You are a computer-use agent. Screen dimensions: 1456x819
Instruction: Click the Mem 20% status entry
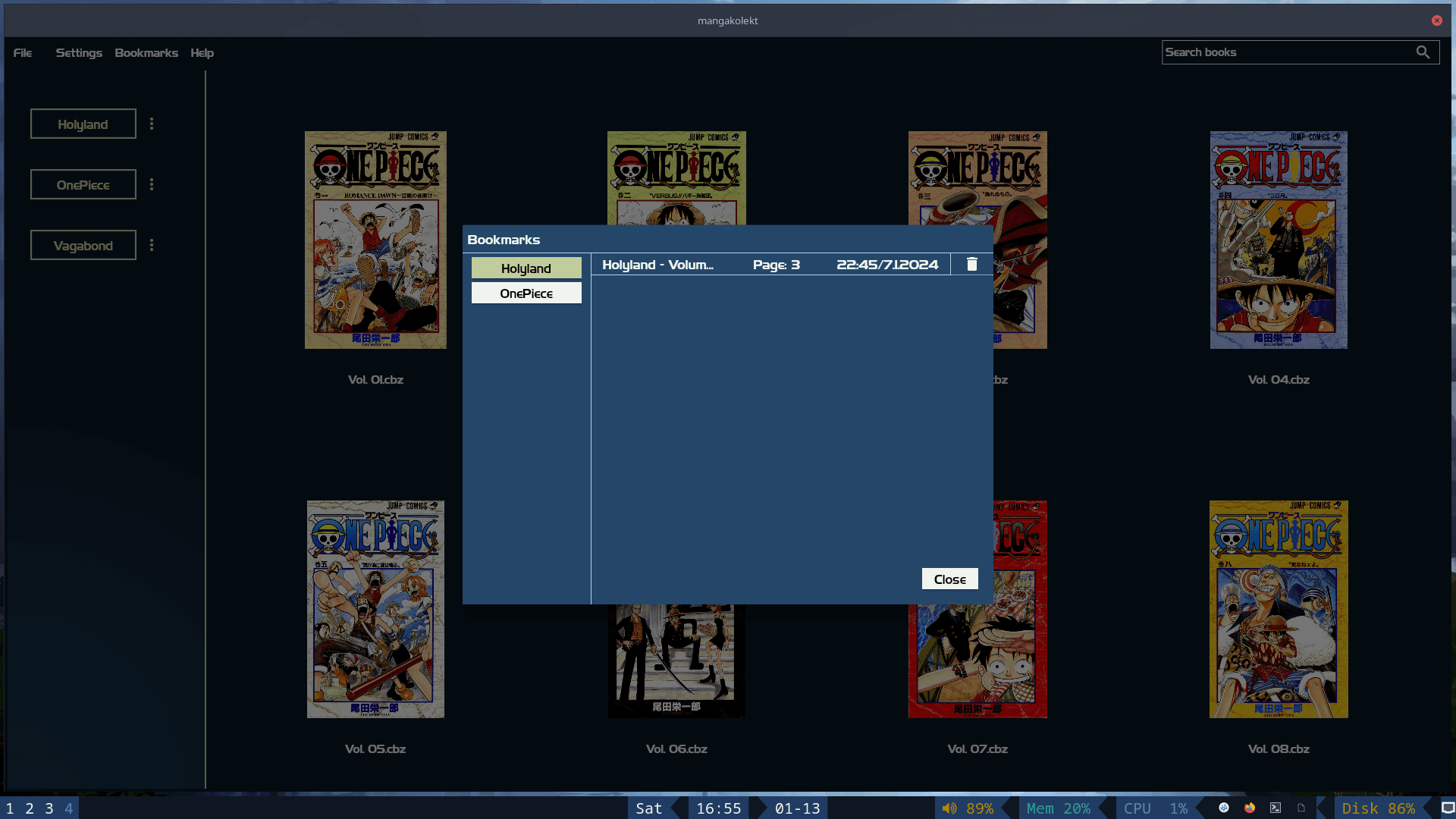[x=1059, y=808]
